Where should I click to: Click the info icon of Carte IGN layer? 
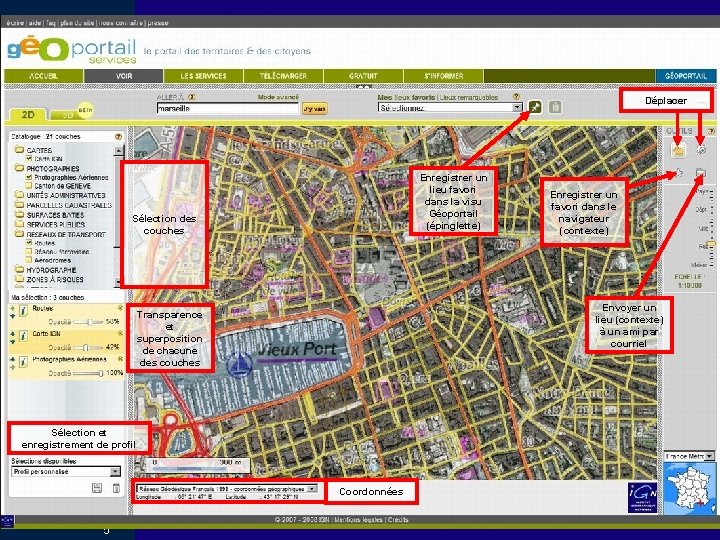pos(23,337)
